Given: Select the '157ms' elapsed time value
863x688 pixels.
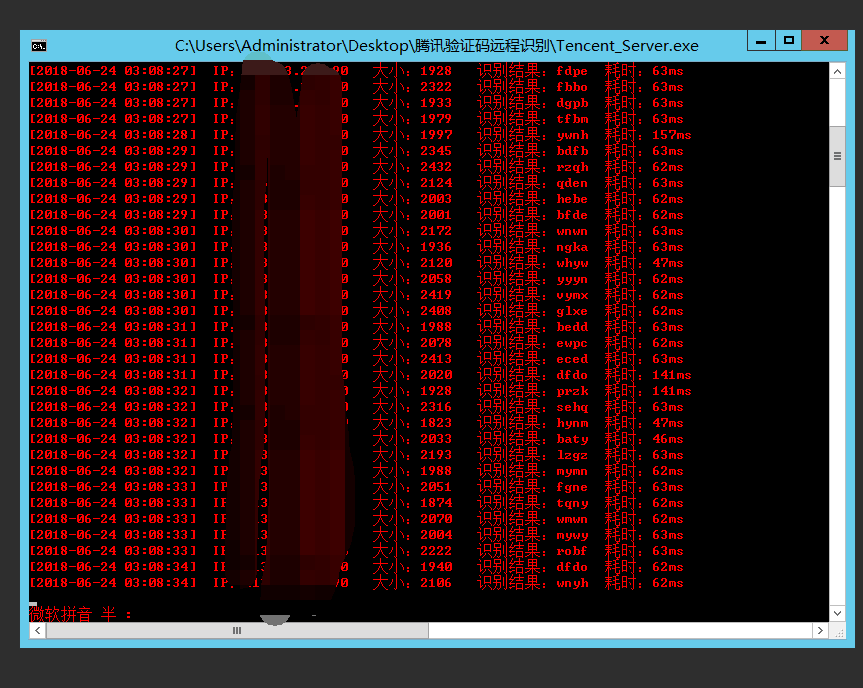Looking at the screenshot, I should tap(671, 135).
